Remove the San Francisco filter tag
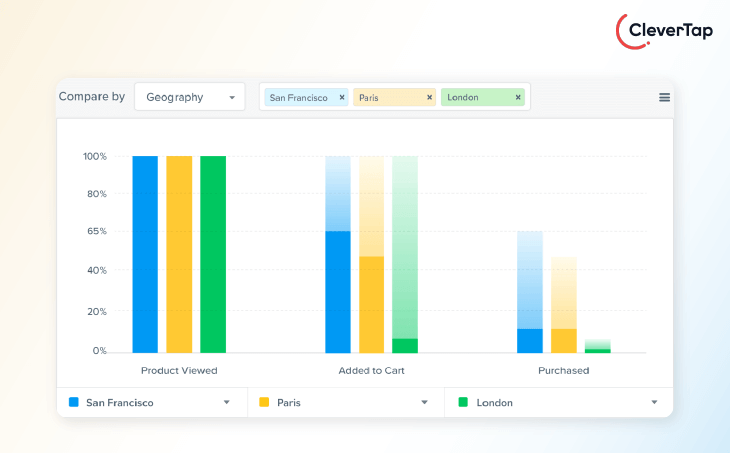Screen dimensions: 730x453 pyautogui.click(x=341, y=97)
